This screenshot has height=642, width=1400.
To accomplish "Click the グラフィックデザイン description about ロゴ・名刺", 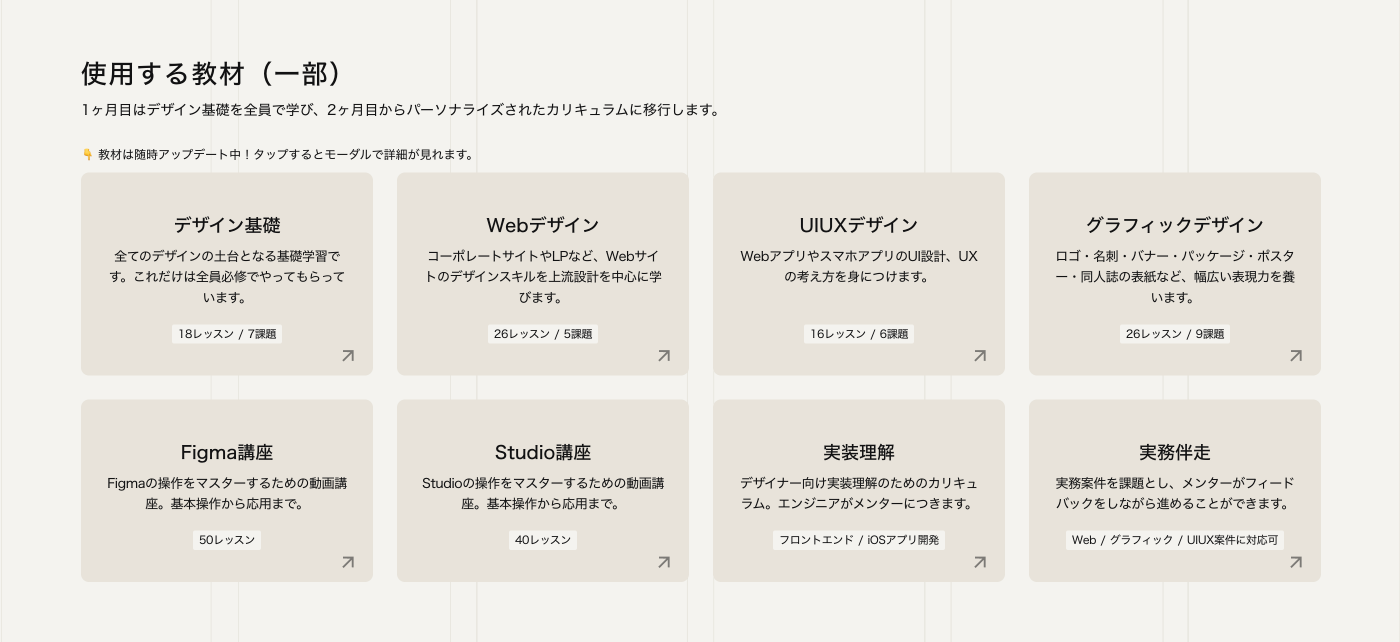I will click(1175, 277).
